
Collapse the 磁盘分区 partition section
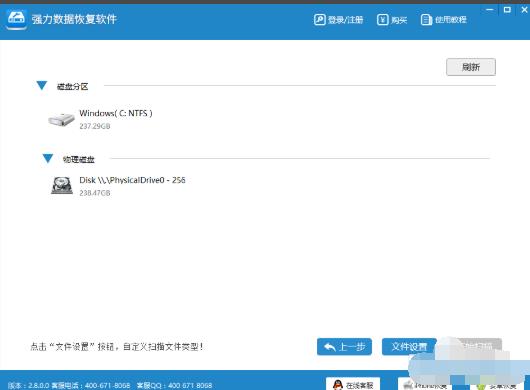42,86
